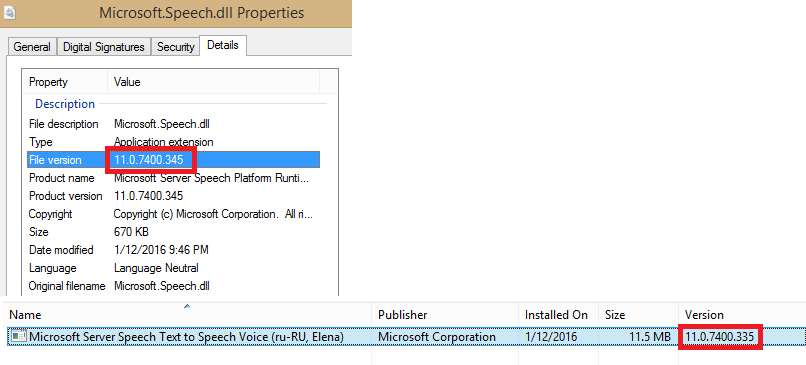806x365 pixels.
Task: Select the Product name property row
Action: (174, 178)
